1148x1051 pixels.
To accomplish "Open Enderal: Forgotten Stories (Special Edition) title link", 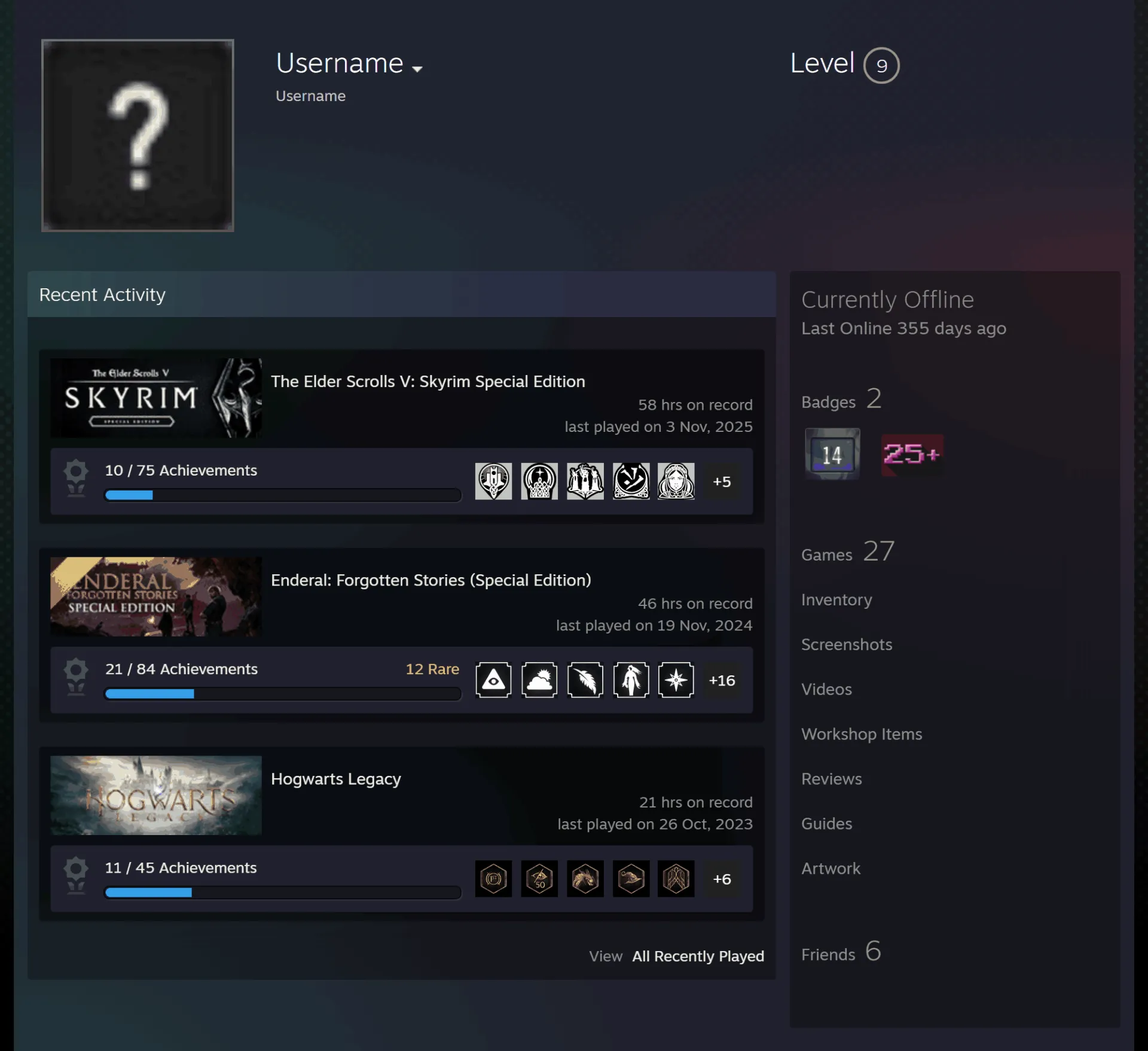I will [431, 580].
